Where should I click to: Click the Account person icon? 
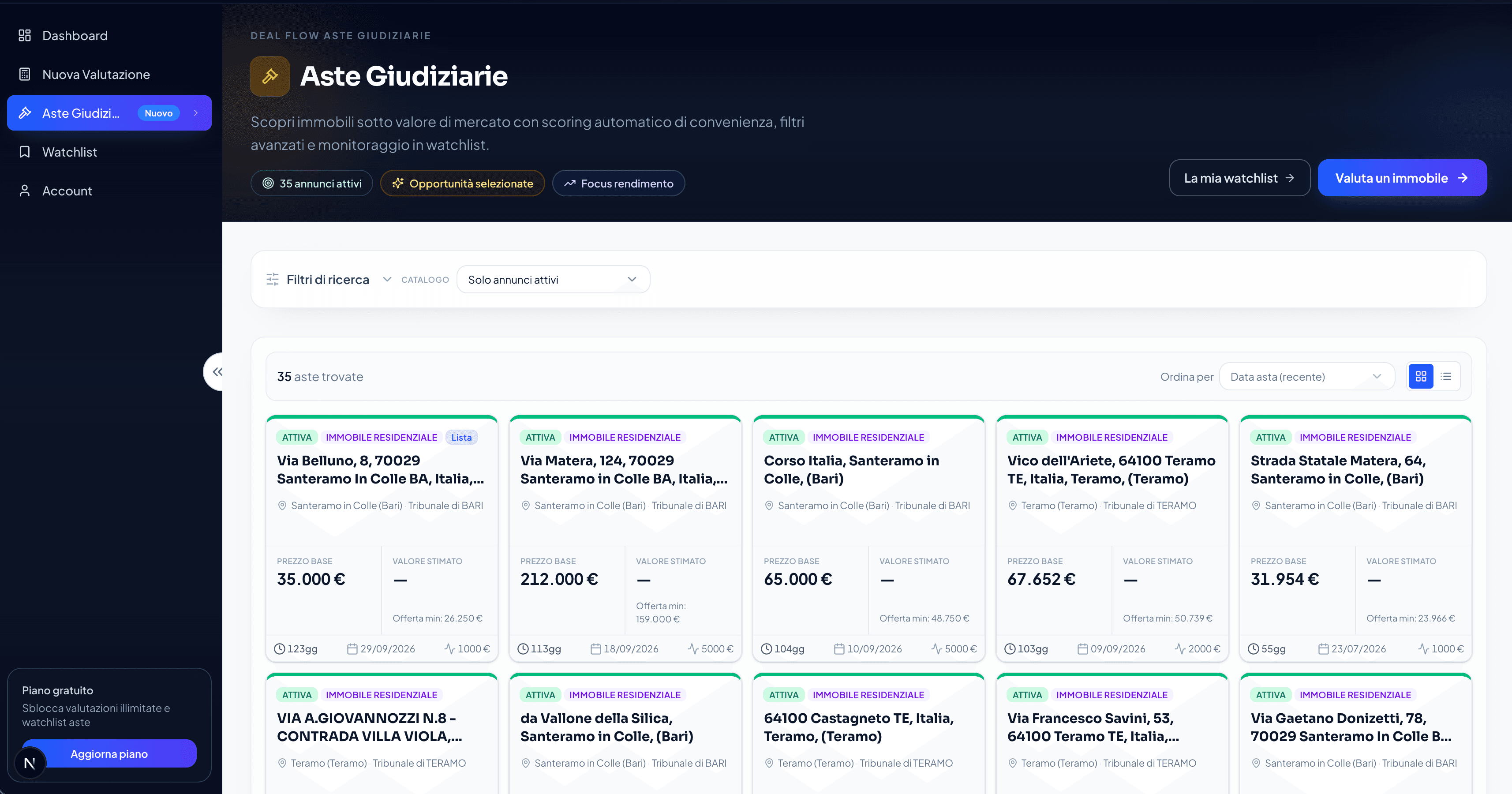tap(25, 191)
